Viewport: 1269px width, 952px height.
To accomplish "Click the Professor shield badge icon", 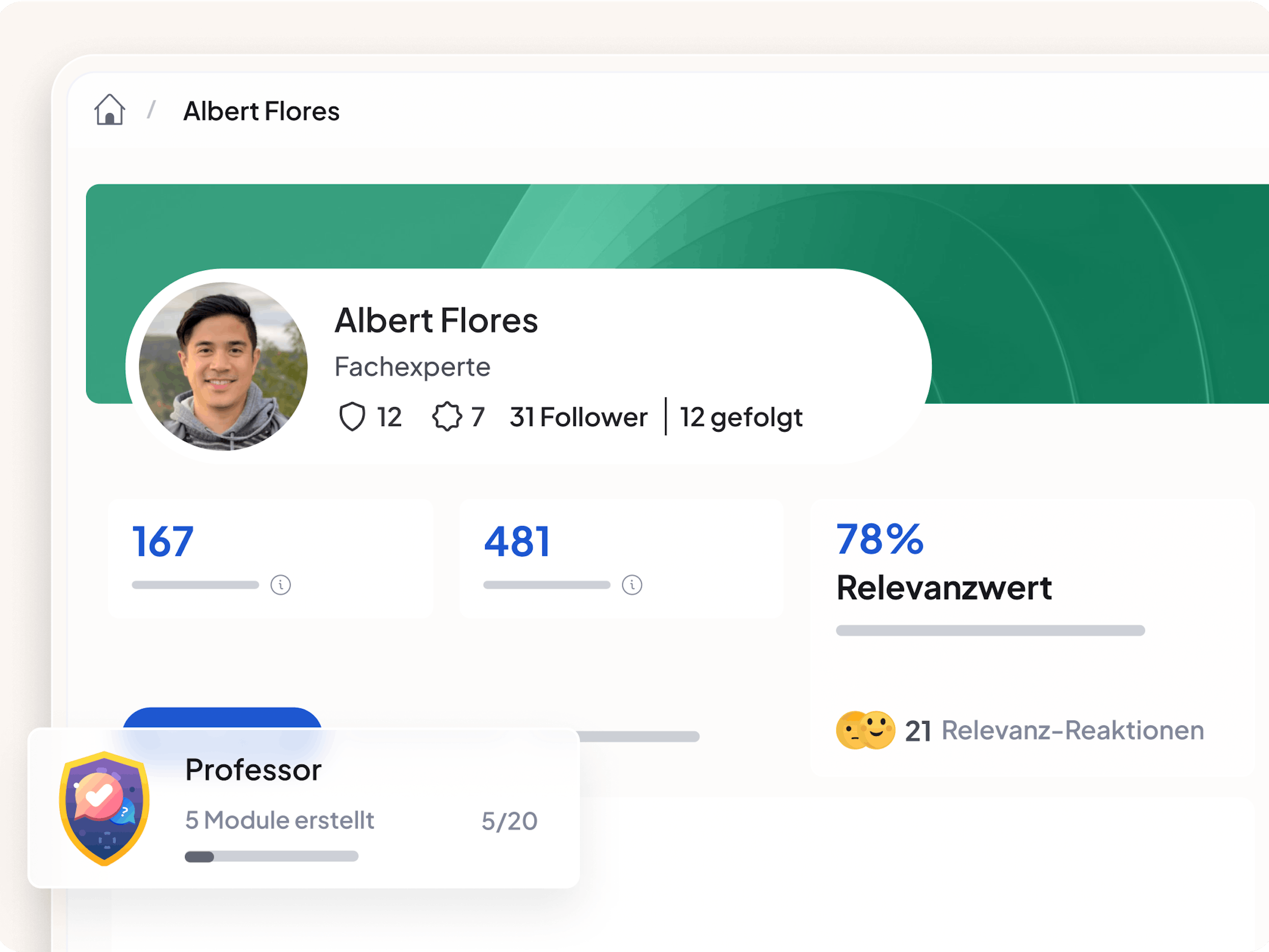I will pos(104,808).
